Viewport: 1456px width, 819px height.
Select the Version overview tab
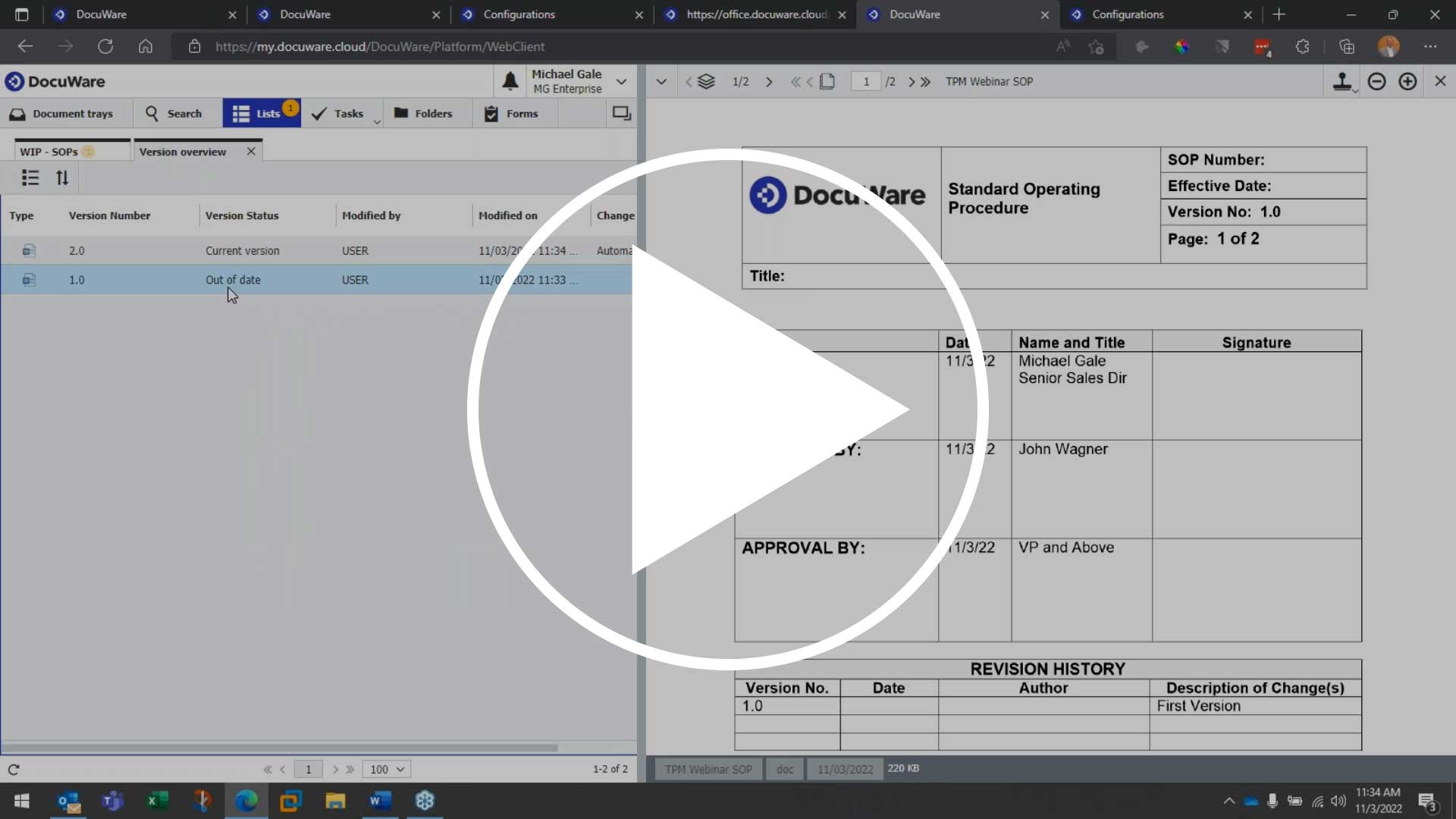pyautogui.click(x=182, y=151)
